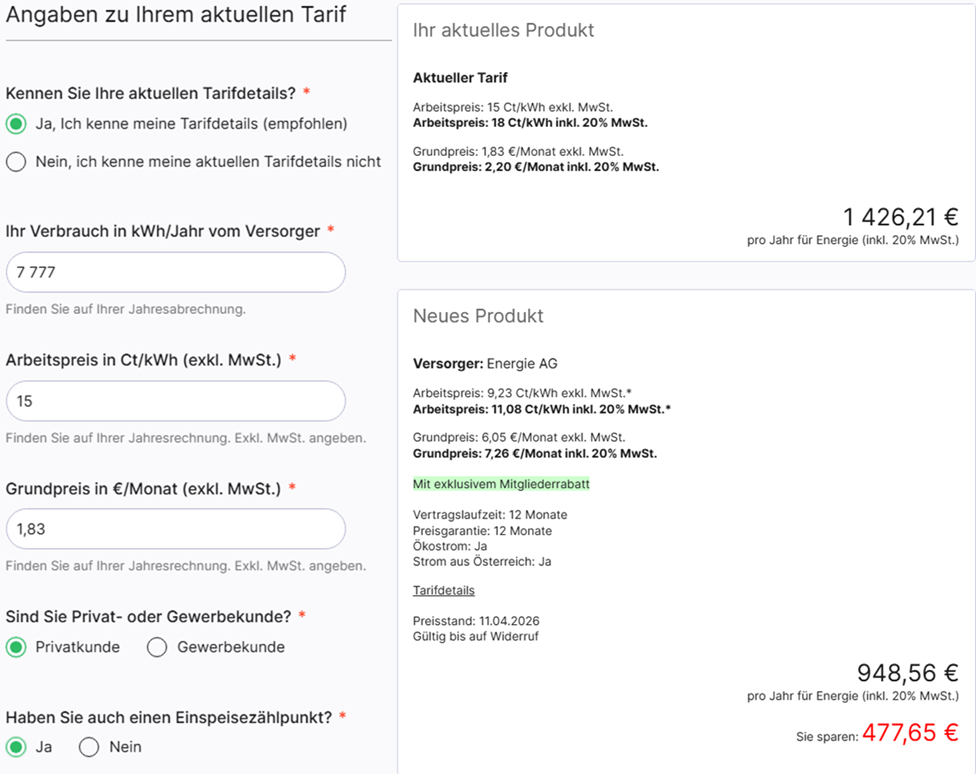Screen dimensions: 976x774
Task: Click the green "Mit exklusivem Mitgliederrabatt" badge
Action: point(501,484)
